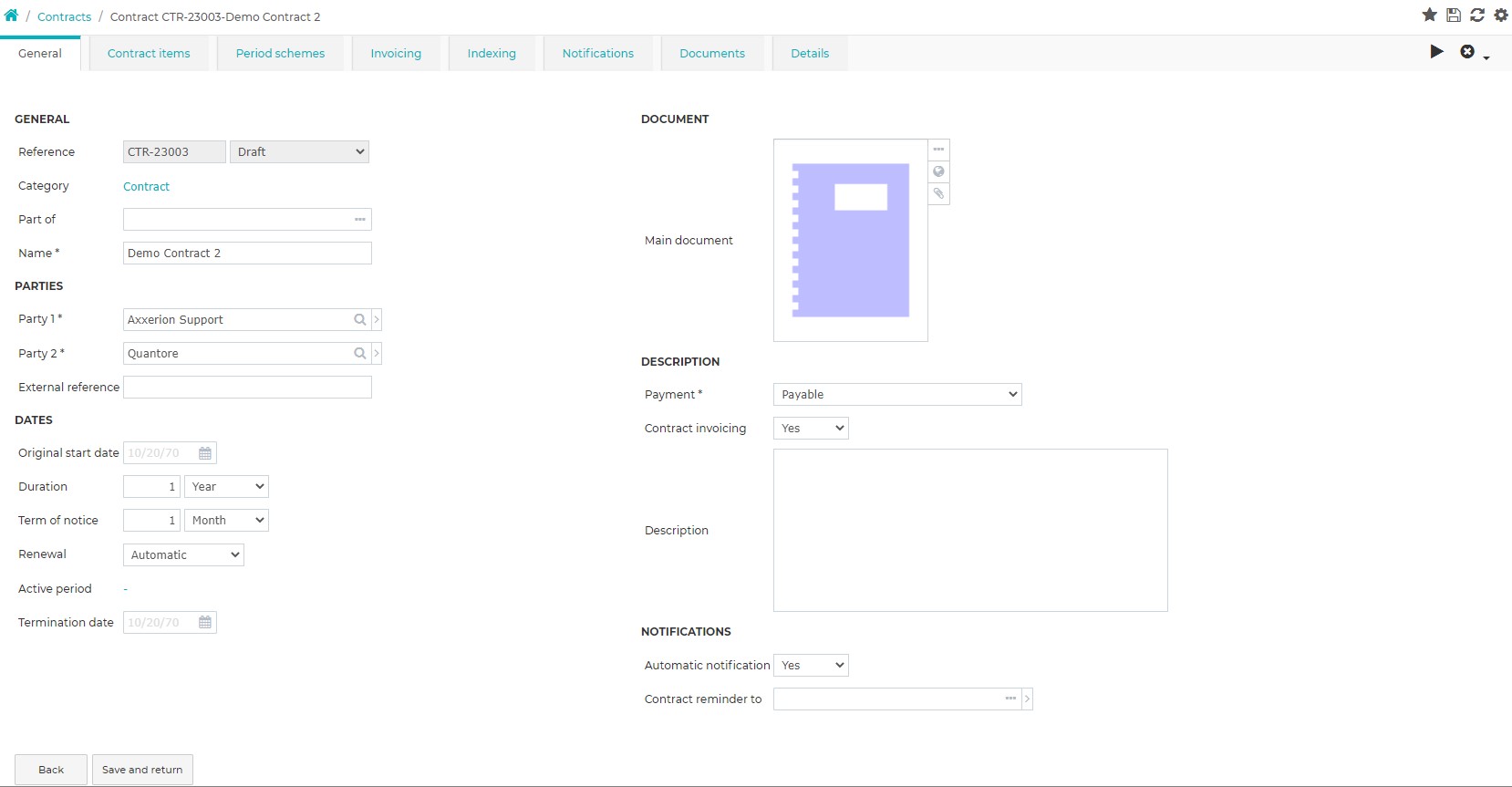
Task: Open the Invoicing tab
Action: click(396, 54)
